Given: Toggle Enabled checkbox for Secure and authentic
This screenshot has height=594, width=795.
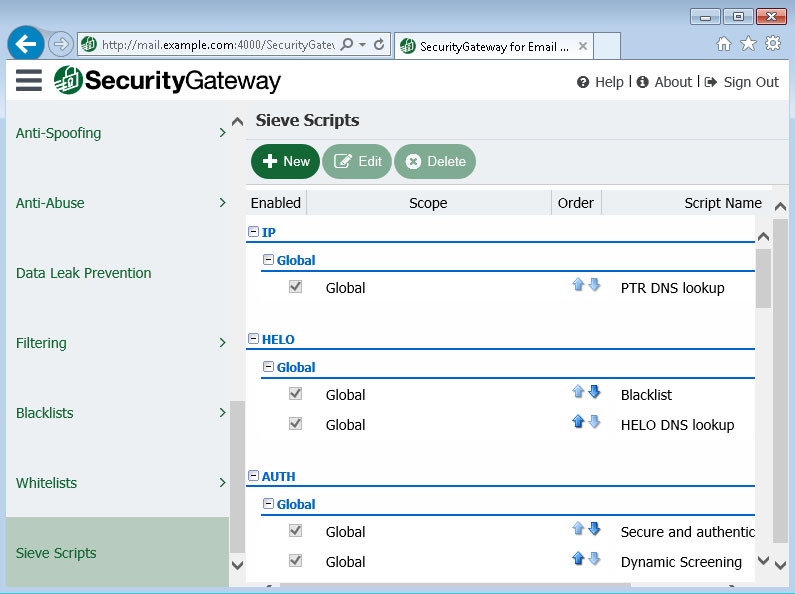Looking at the screenshot, I should (x=295, y=530).
